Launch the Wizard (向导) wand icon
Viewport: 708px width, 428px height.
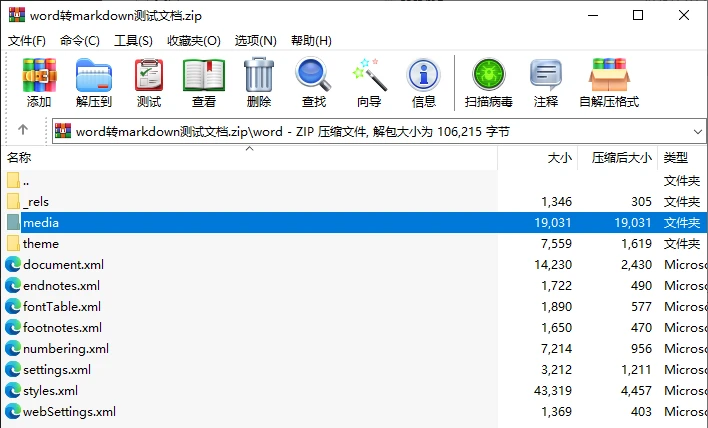pyautogui.click(x=369, y=75)
